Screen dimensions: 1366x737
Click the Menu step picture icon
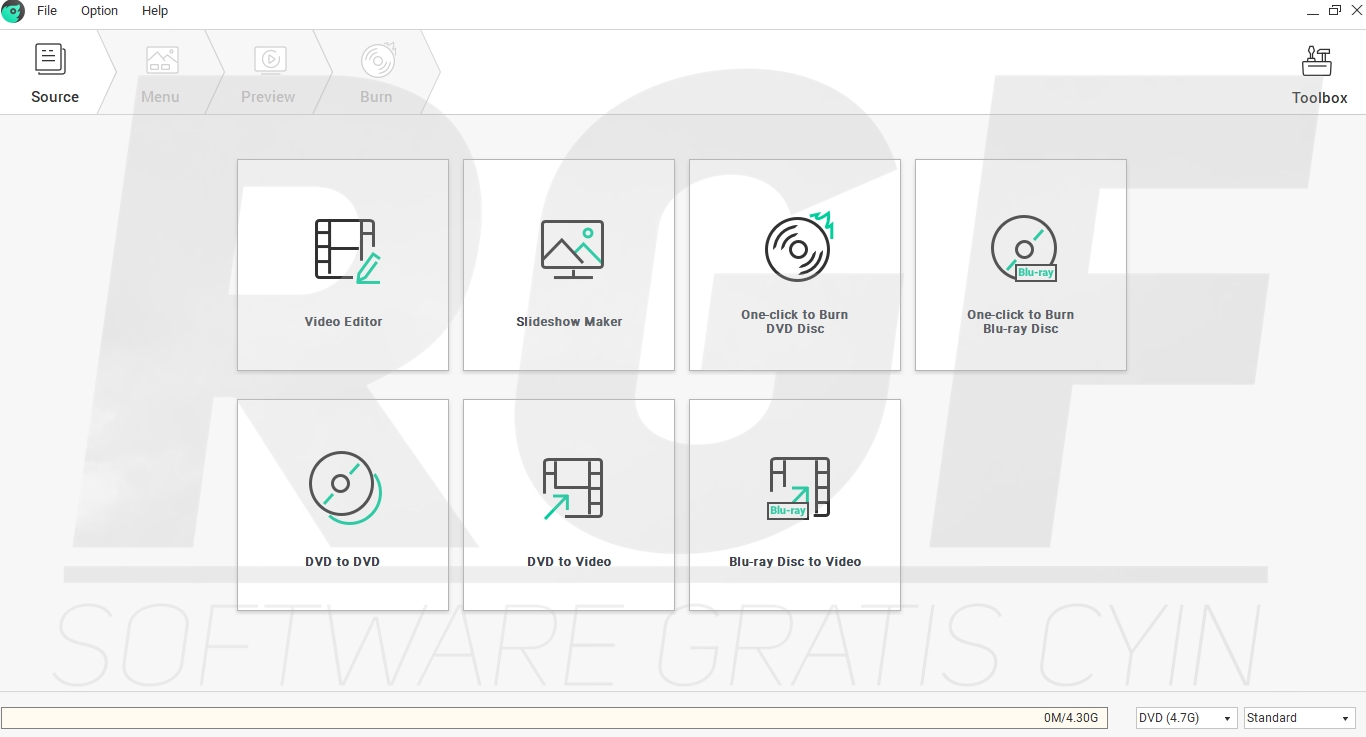coord(162,60)
